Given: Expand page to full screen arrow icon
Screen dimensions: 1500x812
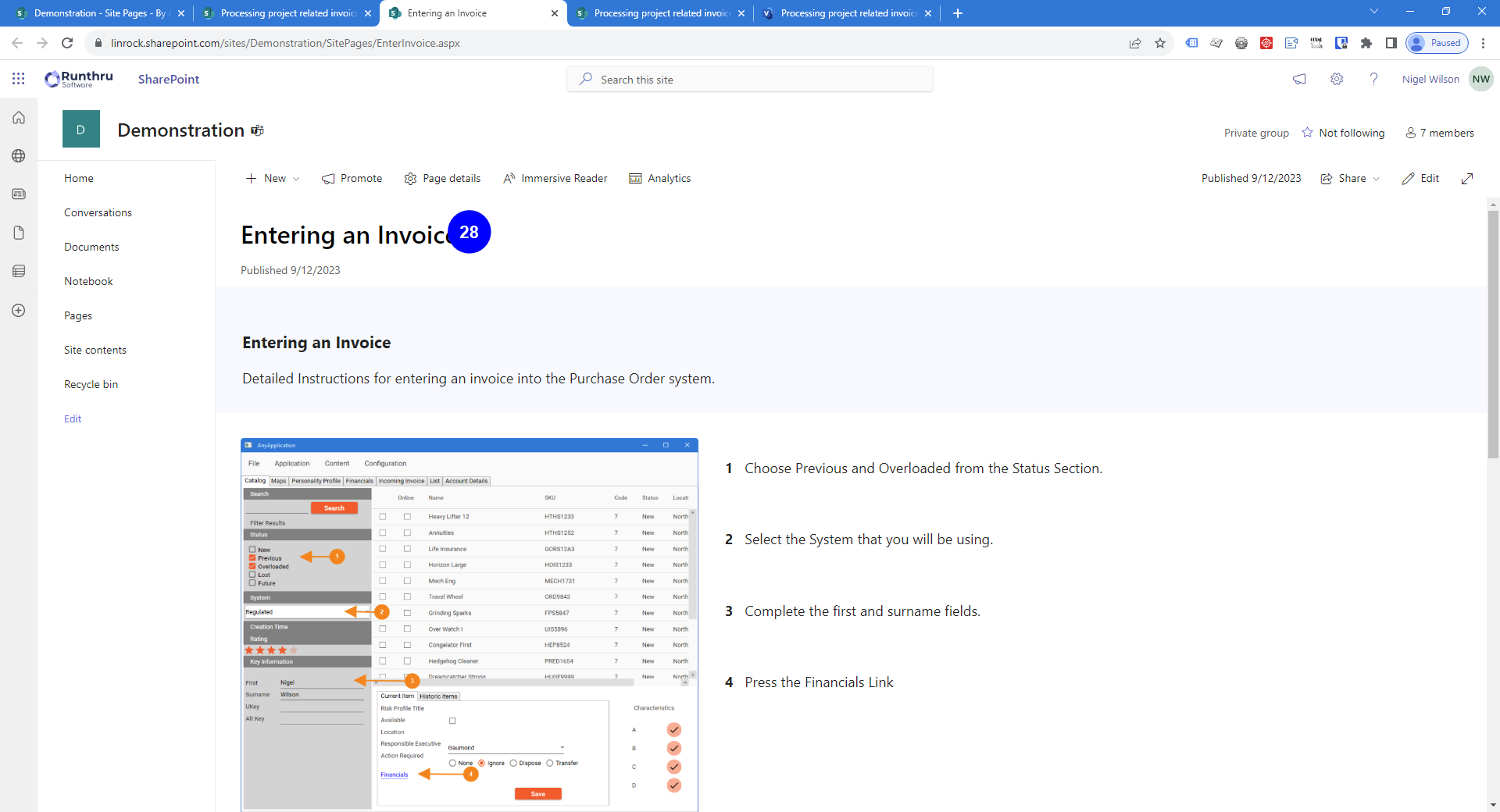Looking at the screenshot, I should (1467, 179).
